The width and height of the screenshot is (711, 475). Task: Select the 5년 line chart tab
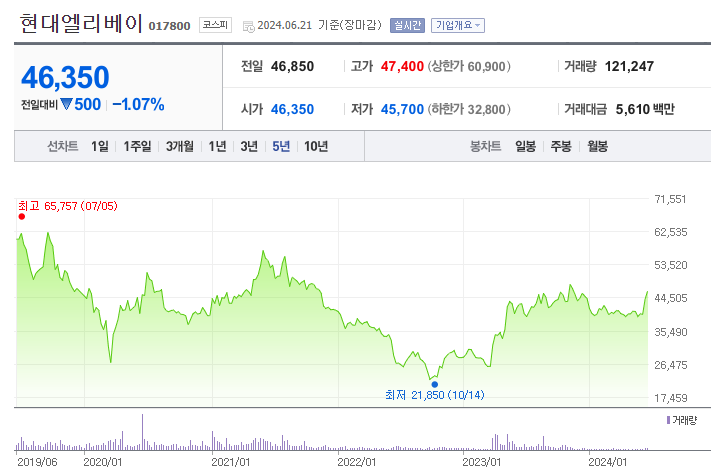point(281,146)
